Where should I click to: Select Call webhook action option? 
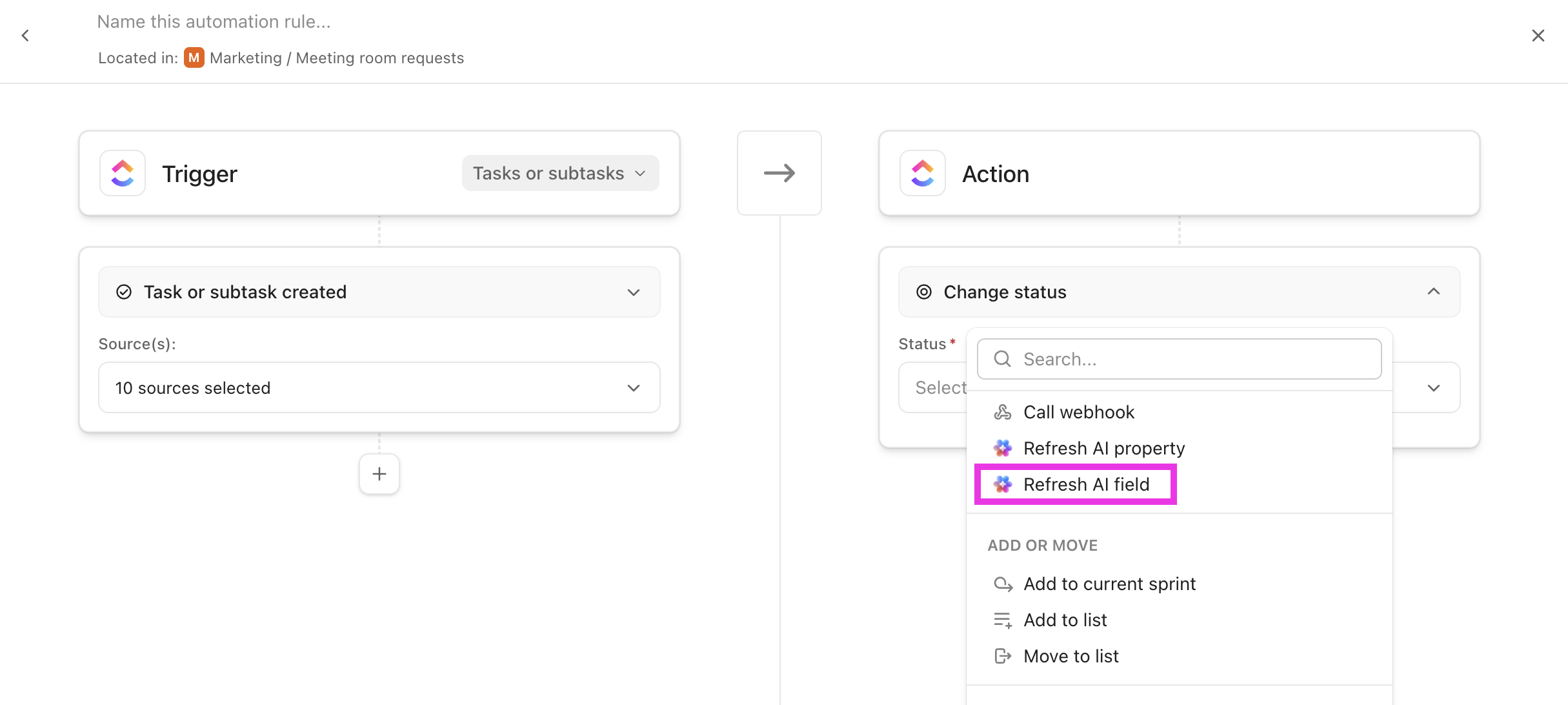tap(1078, 412)
